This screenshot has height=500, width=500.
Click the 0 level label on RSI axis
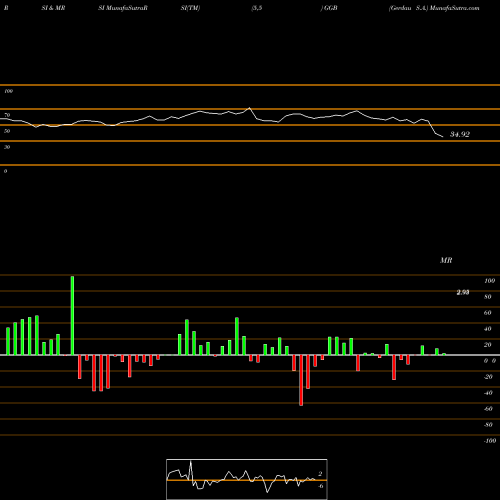pos(5,171)
